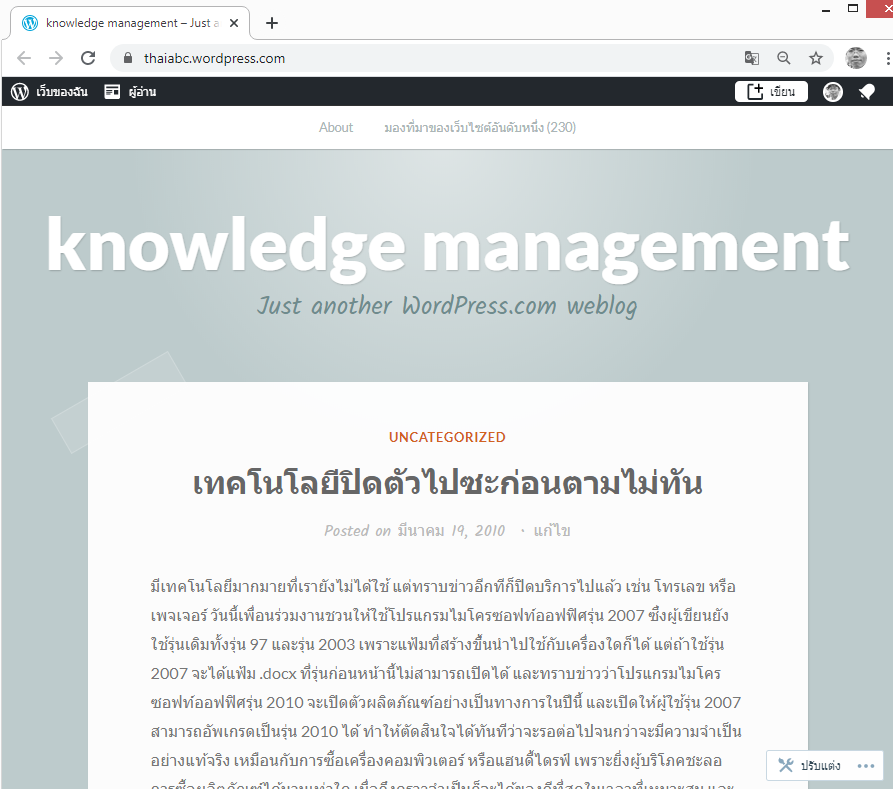893x789 pixels.
Task: Open the WordPress profile avatar in the admin bar
Action: (x=833, y=92)
